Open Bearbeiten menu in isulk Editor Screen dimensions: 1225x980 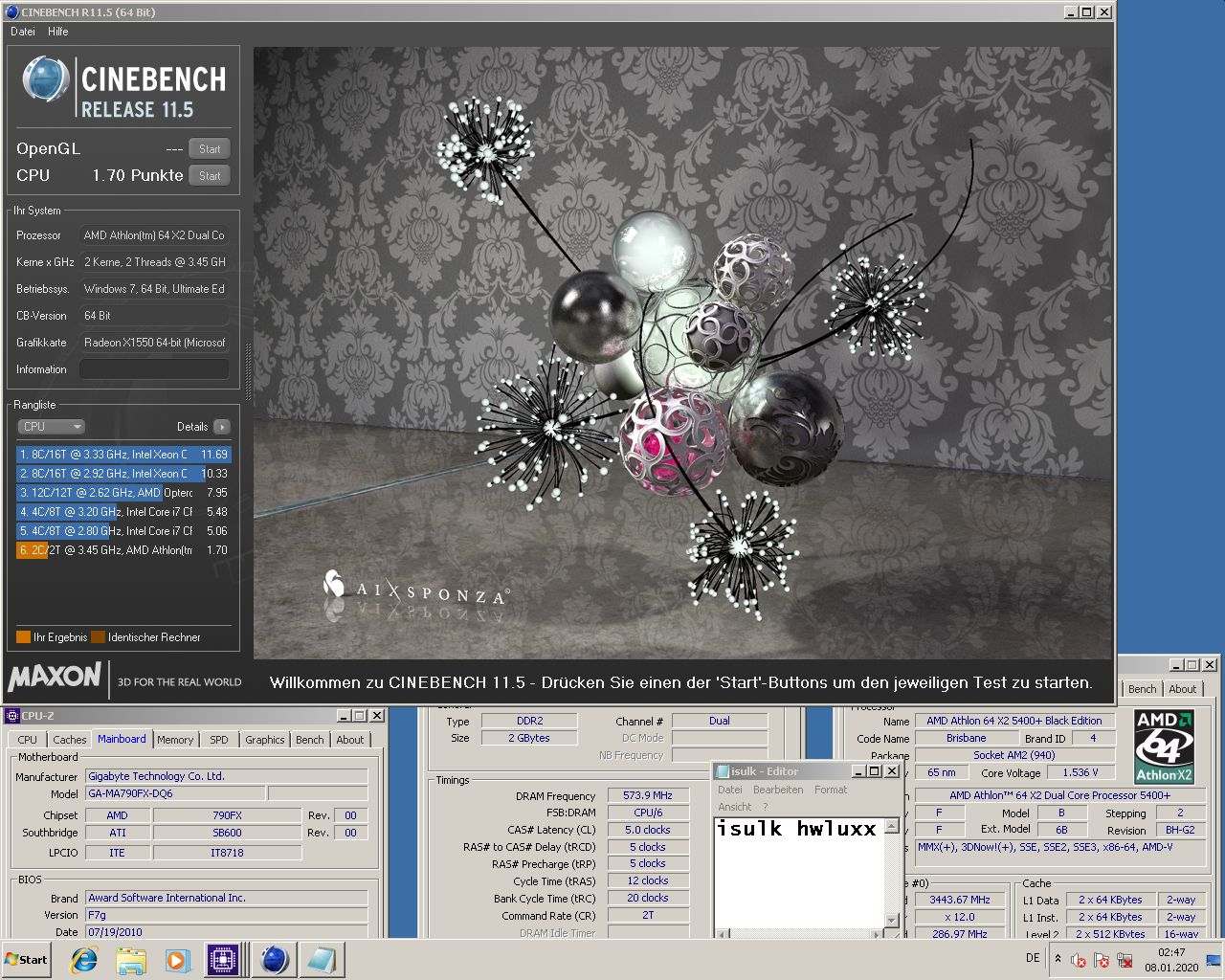(778, 790)
